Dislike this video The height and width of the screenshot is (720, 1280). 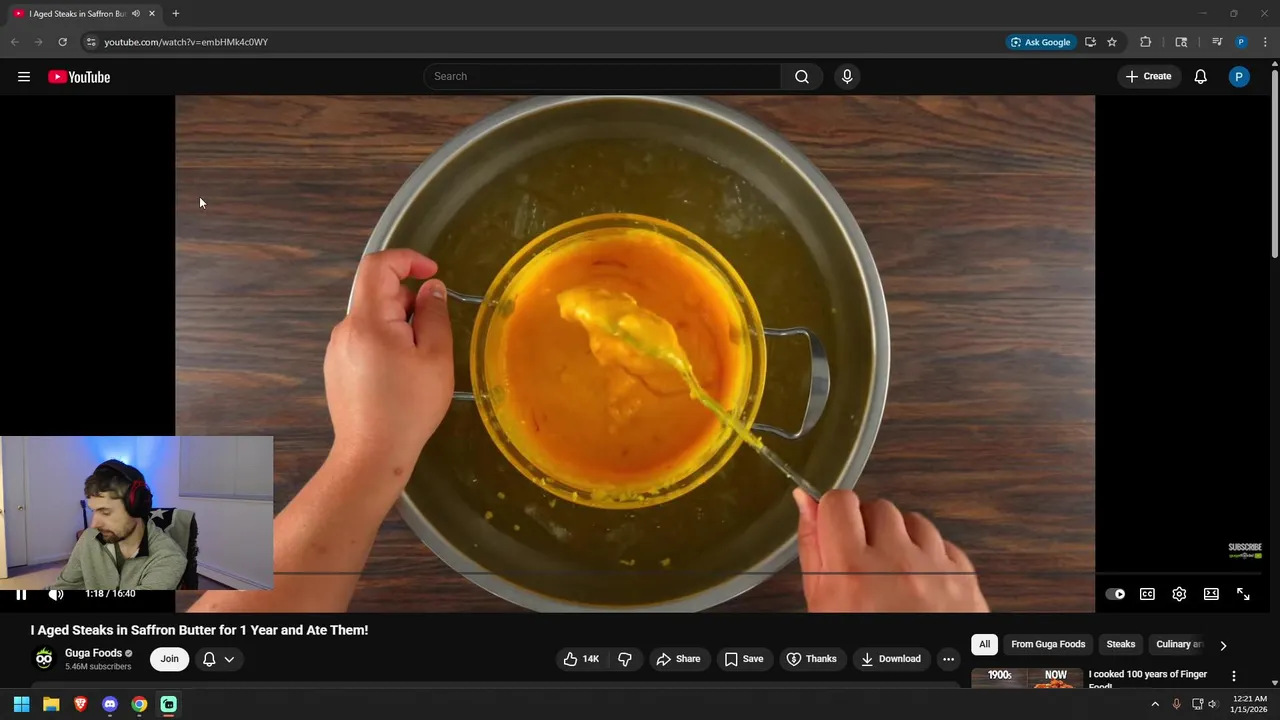coord(625,659)
